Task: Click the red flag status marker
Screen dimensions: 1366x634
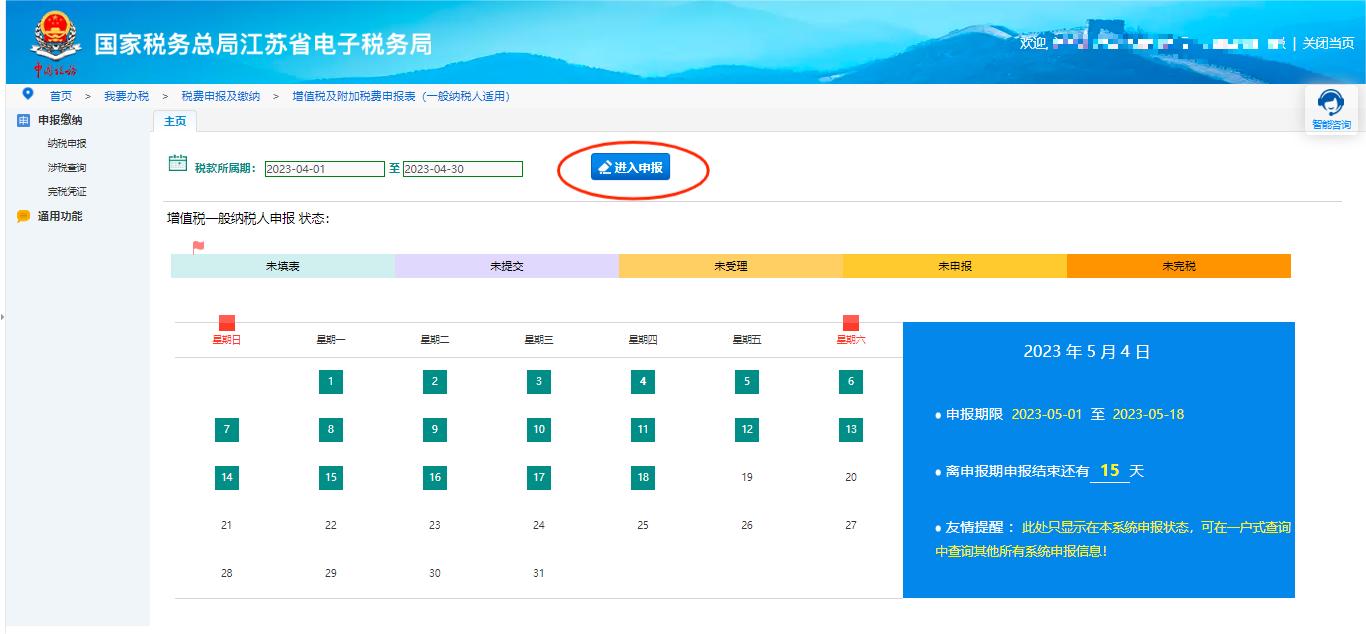Action: tap(198, 247)
